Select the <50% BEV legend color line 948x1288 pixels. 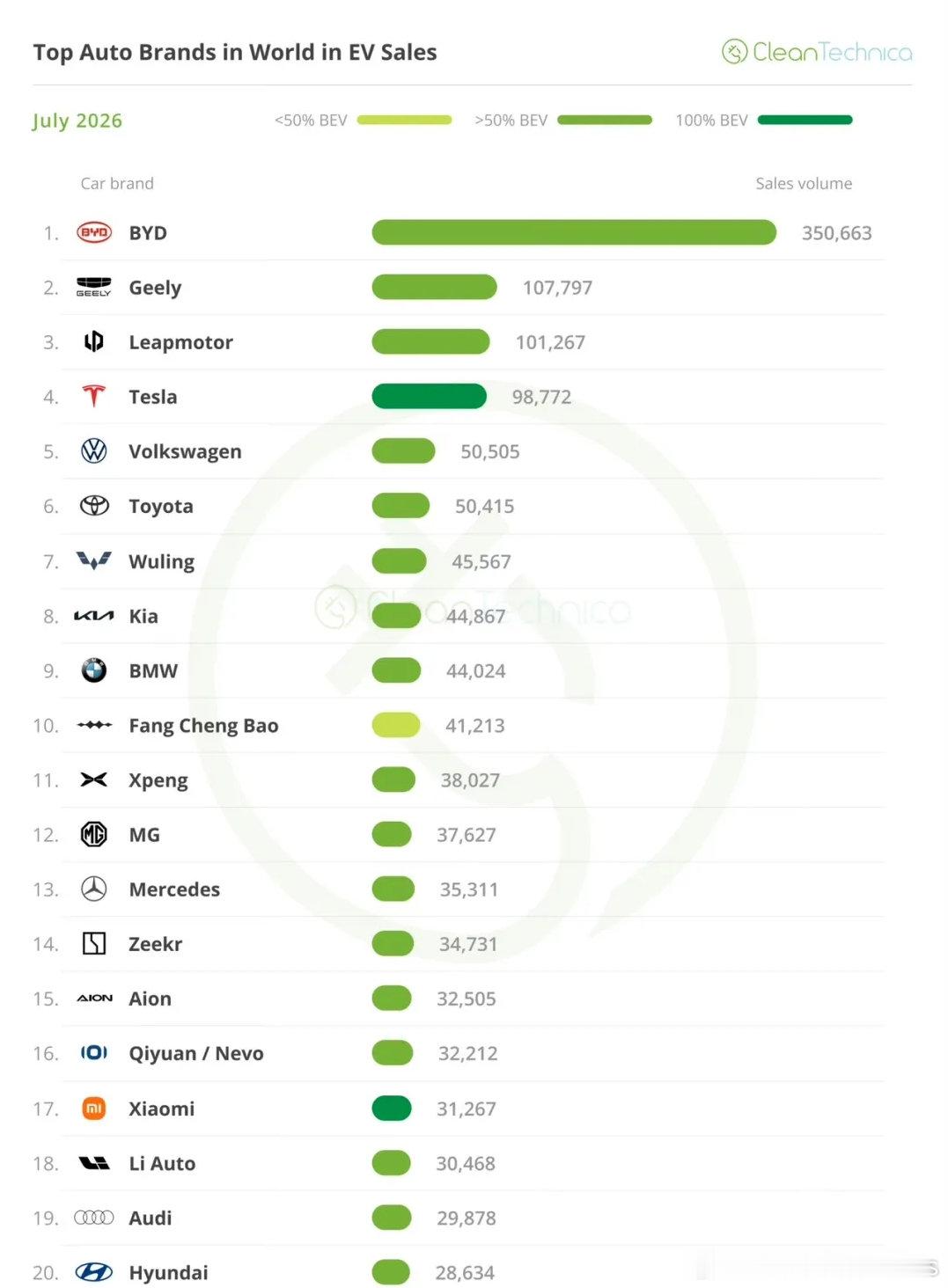tap(404, 120)
